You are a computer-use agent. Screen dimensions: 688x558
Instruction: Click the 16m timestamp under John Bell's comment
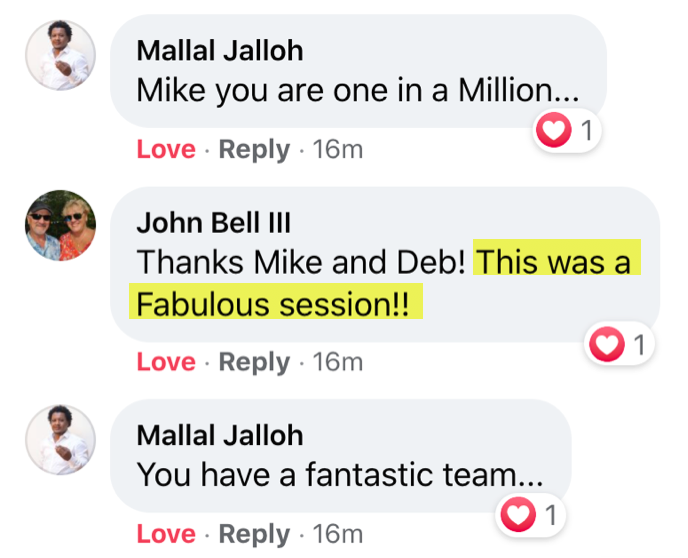point(337,362)
